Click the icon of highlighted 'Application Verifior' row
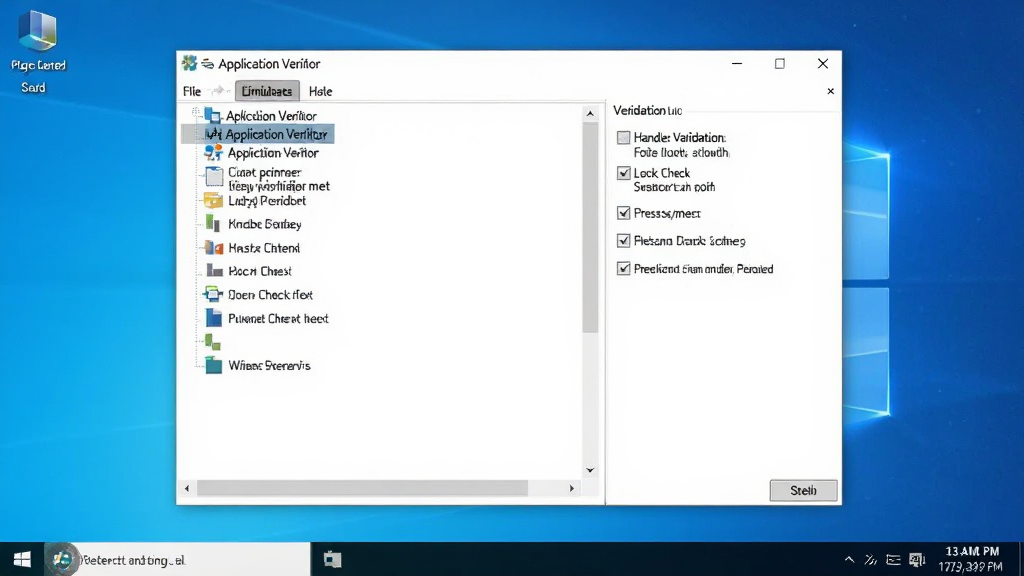The height and width of the screenshot is (576, 1024). pyautogui.click(x=213, y=134)
